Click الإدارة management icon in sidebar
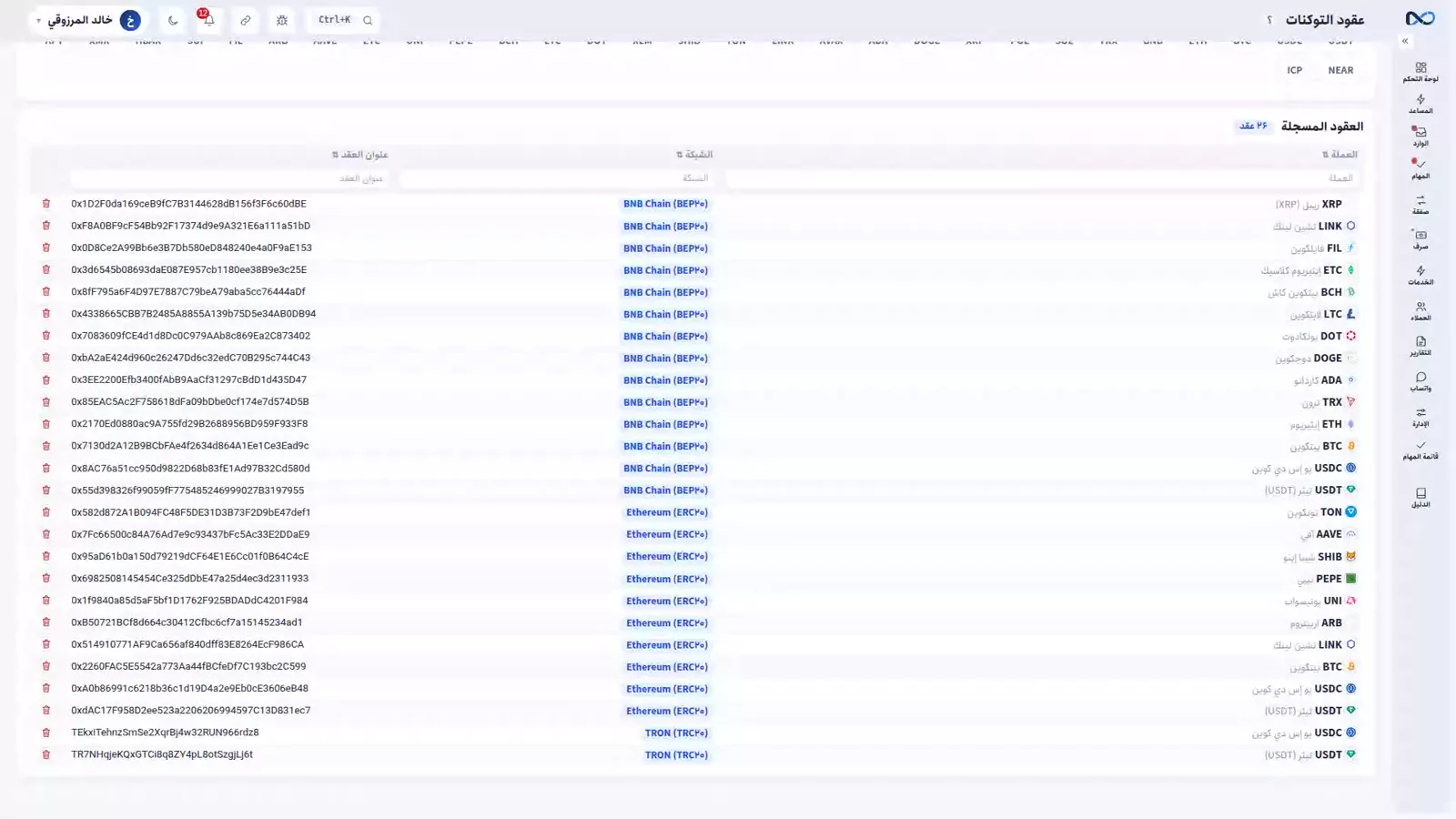The height and width of the screenshot is (819, 1456). click(x=1421, y=412)
